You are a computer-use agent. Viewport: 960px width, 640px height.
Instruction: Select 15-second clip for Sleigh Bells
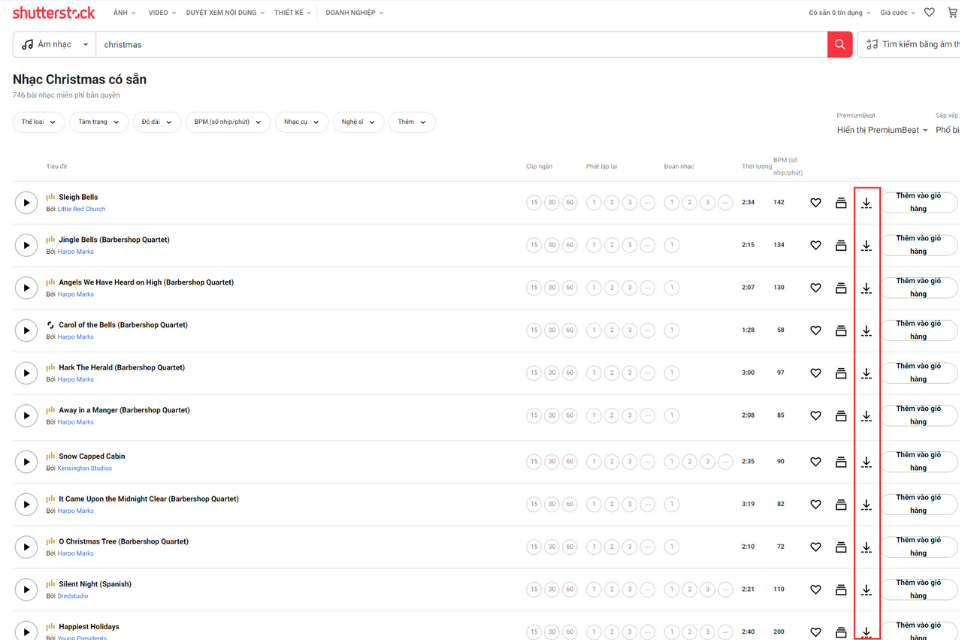click(x=534, y=203)
